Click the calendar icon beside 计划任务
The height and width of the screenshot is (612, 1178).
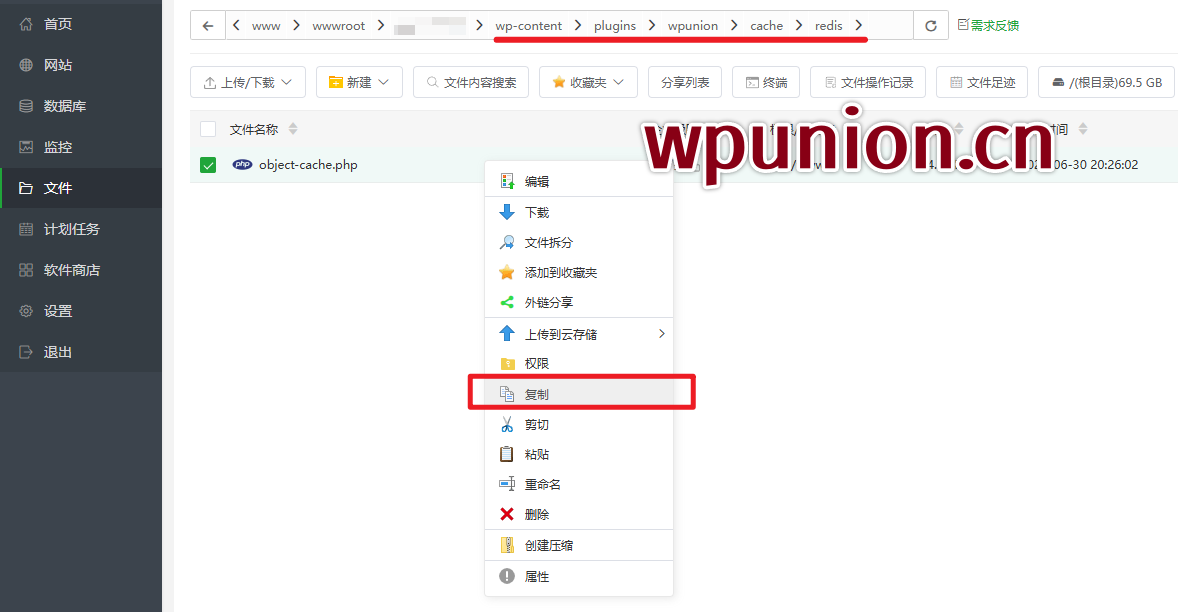point(26,229)
